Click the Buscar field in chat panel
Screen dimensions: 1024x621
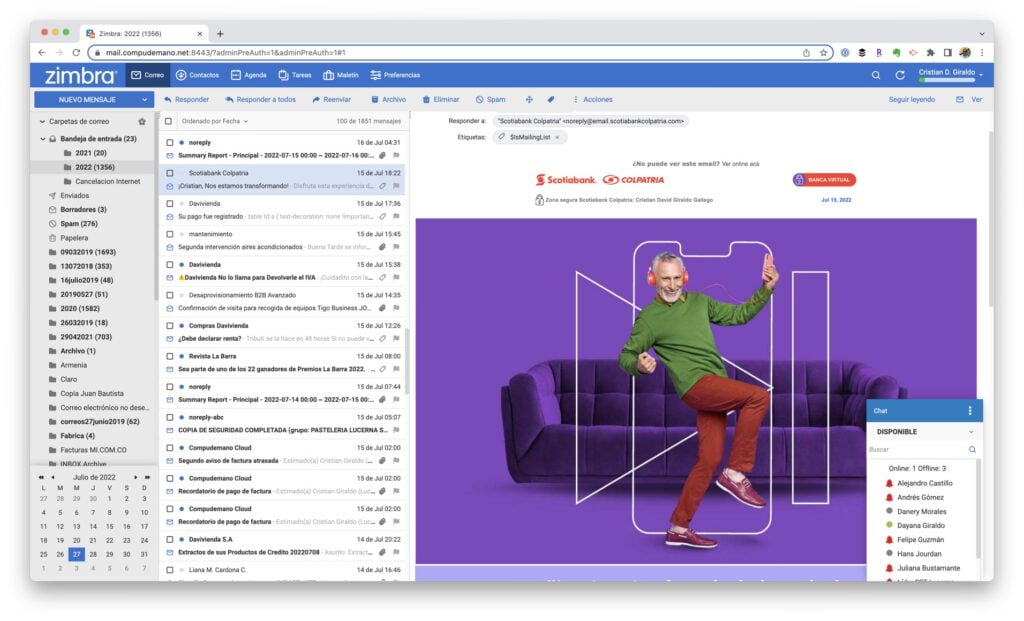[x=917, y=449]
